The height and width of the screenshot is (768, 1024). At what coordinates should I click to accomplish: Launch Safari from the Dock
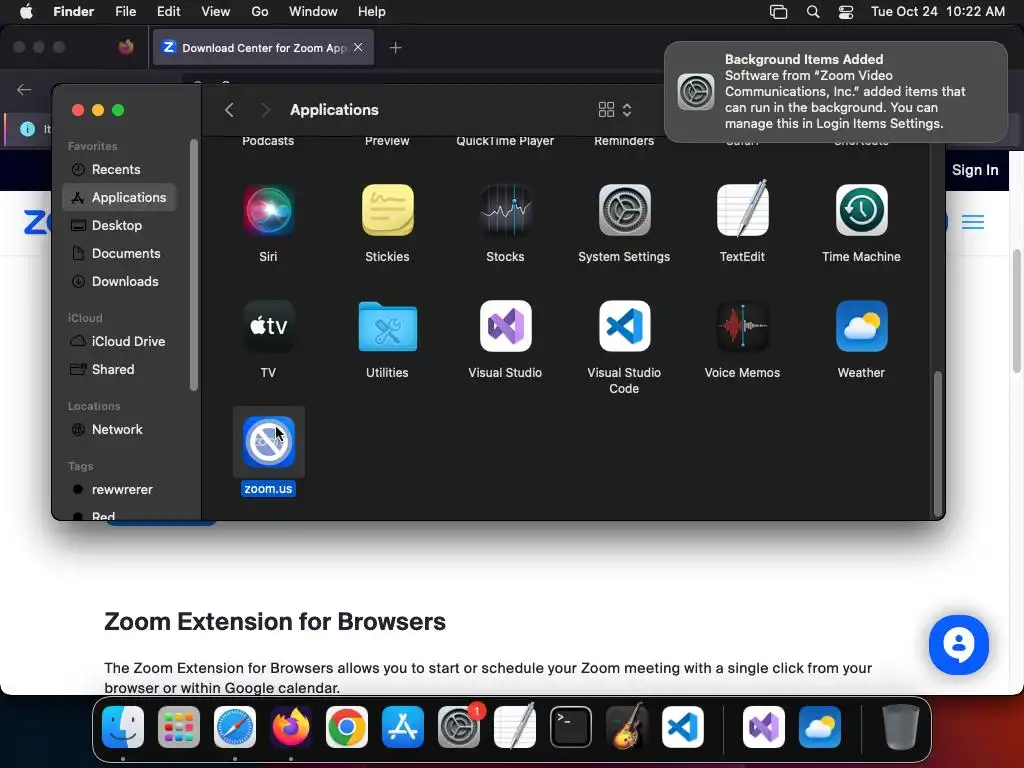point(235,727)
